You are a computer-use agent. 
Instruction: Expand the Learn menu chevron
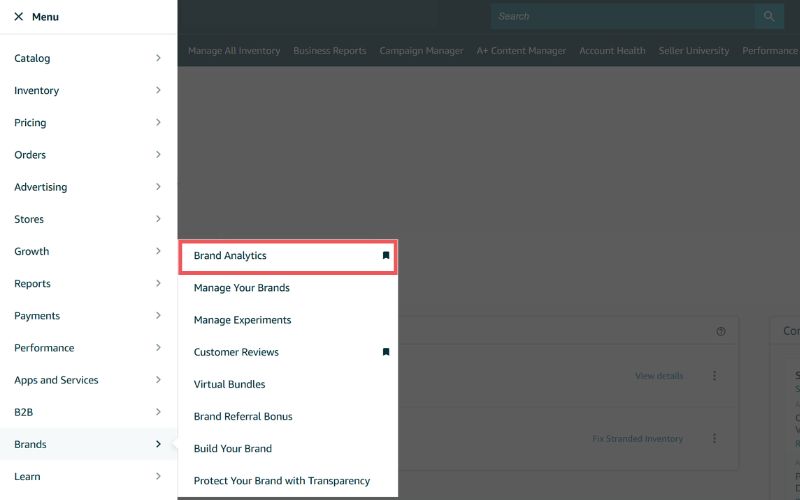(x=158, y=476)
